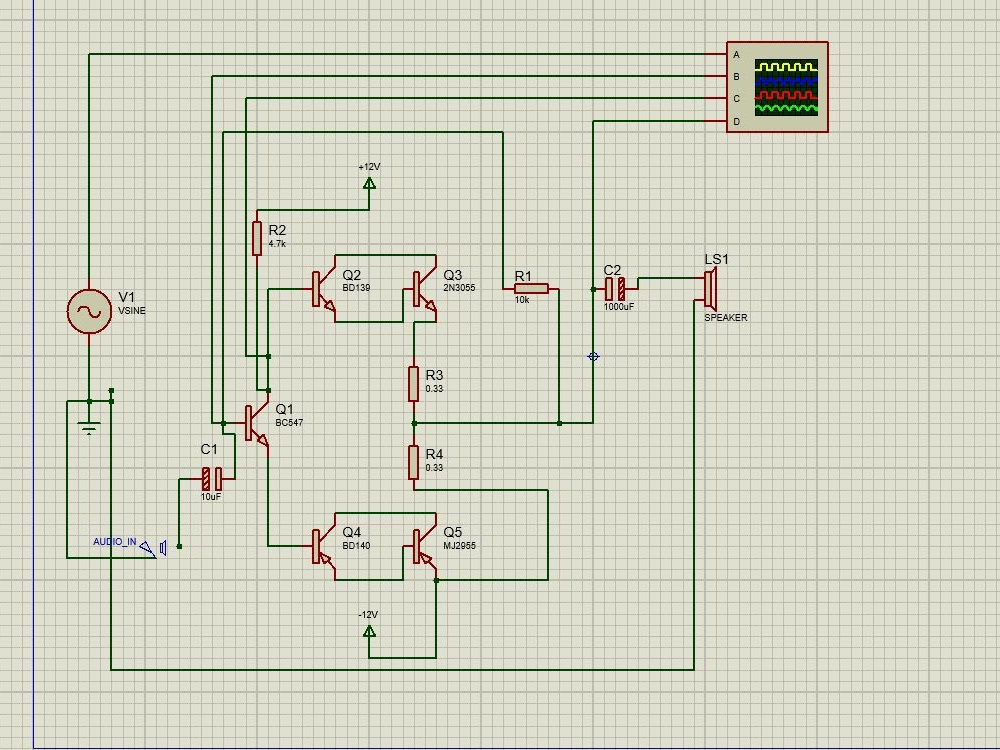Click the -12V terminal label
Screen dimensions: 1000x750
[x=369, y=615]
